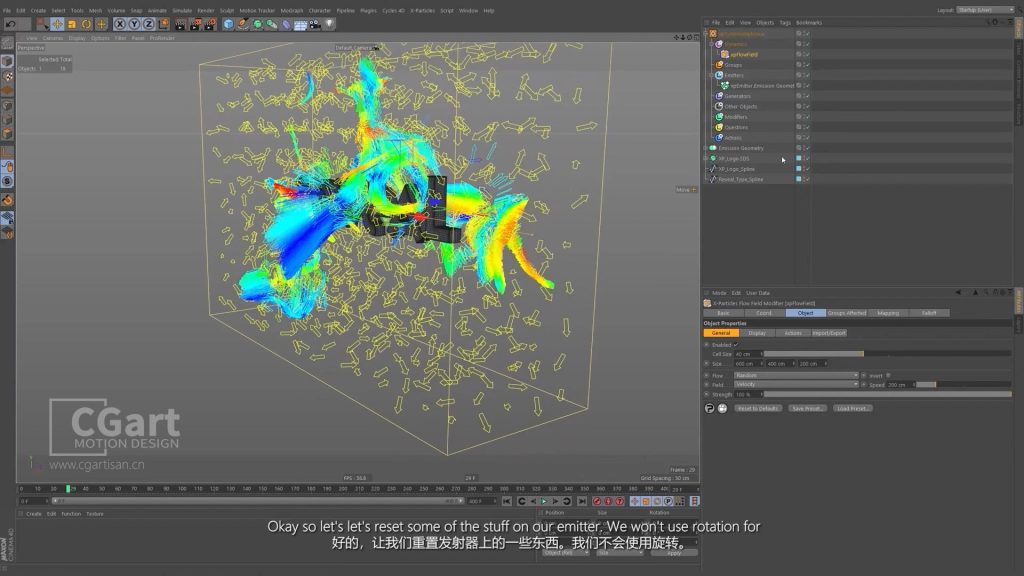Expand the XP_Logo SDS object
This screenshot has width=1024, height=576.
(x=706, y=159)
